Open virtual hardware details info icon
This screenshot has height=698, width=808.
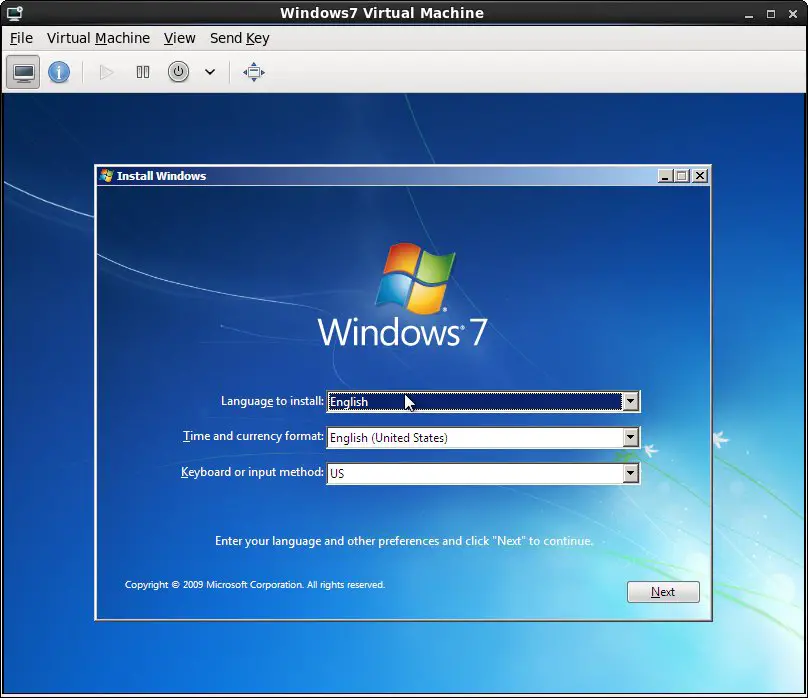59,72
